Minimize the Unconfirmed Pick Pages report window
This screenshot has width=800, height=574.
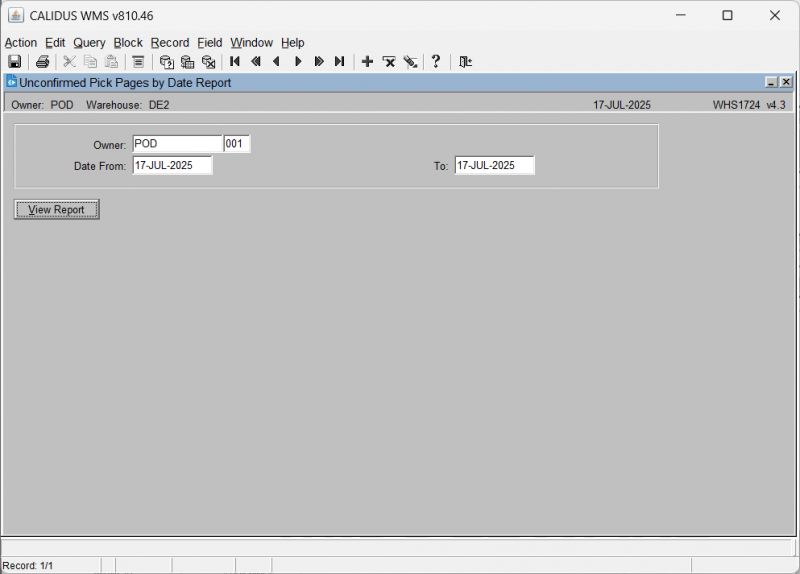click(x=771, y=82)
